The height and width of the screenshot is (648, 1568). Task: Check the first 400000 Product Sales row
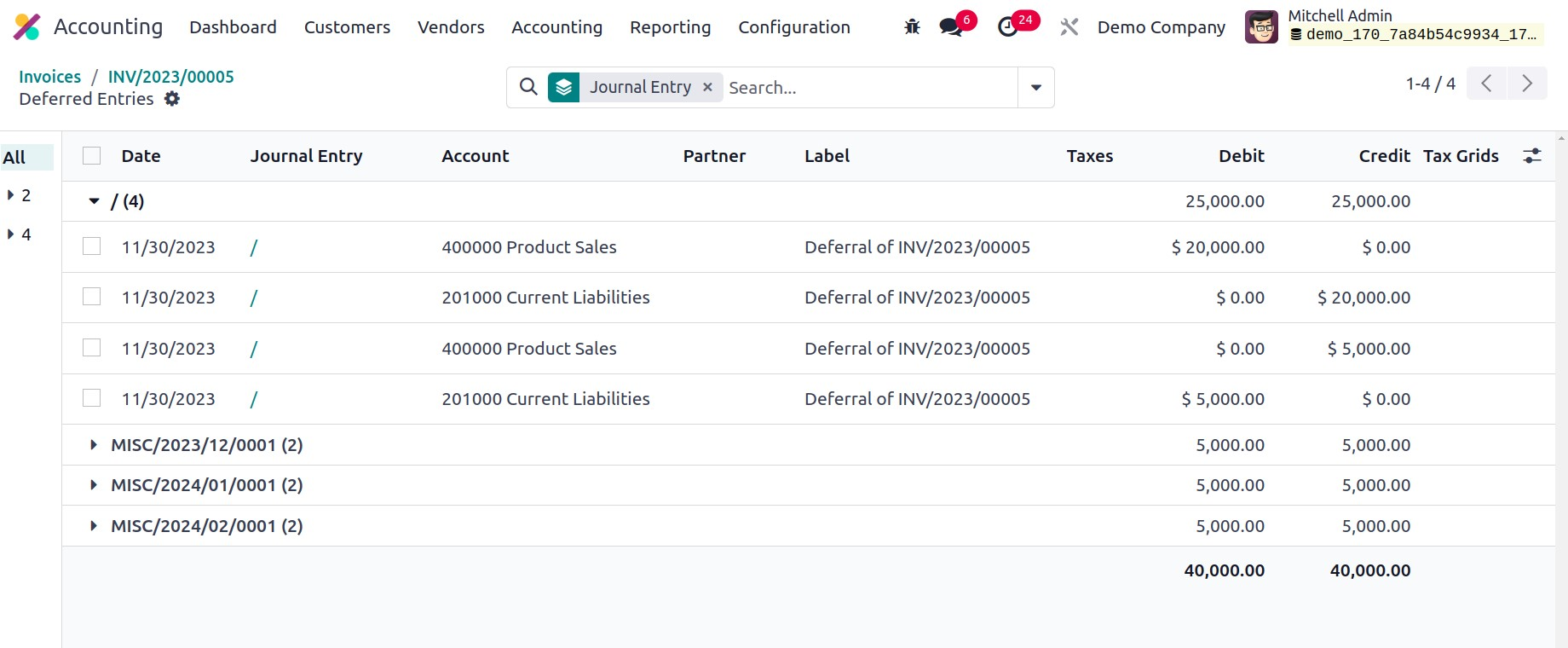tap(92, 246)
